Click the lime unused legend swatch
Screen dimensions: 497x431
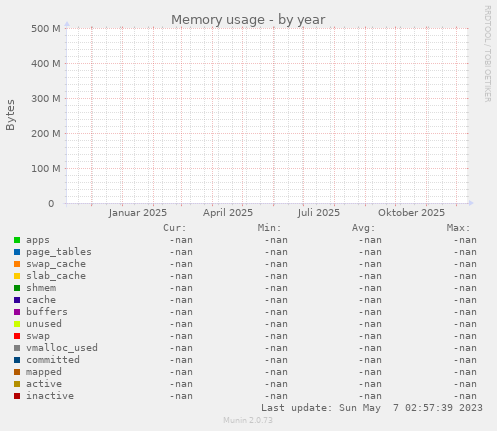[17, 324]
